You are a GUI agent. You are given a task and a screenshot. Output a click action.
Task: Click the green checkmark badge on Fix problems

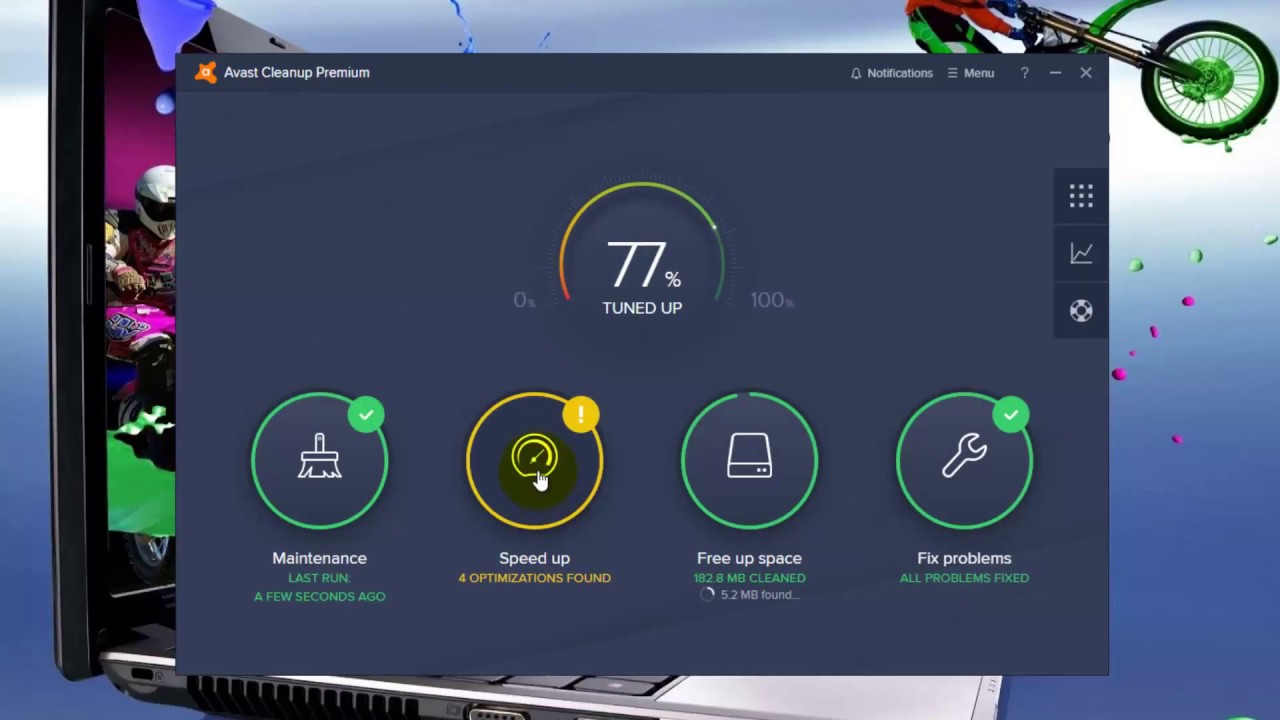pos(1011,414)
